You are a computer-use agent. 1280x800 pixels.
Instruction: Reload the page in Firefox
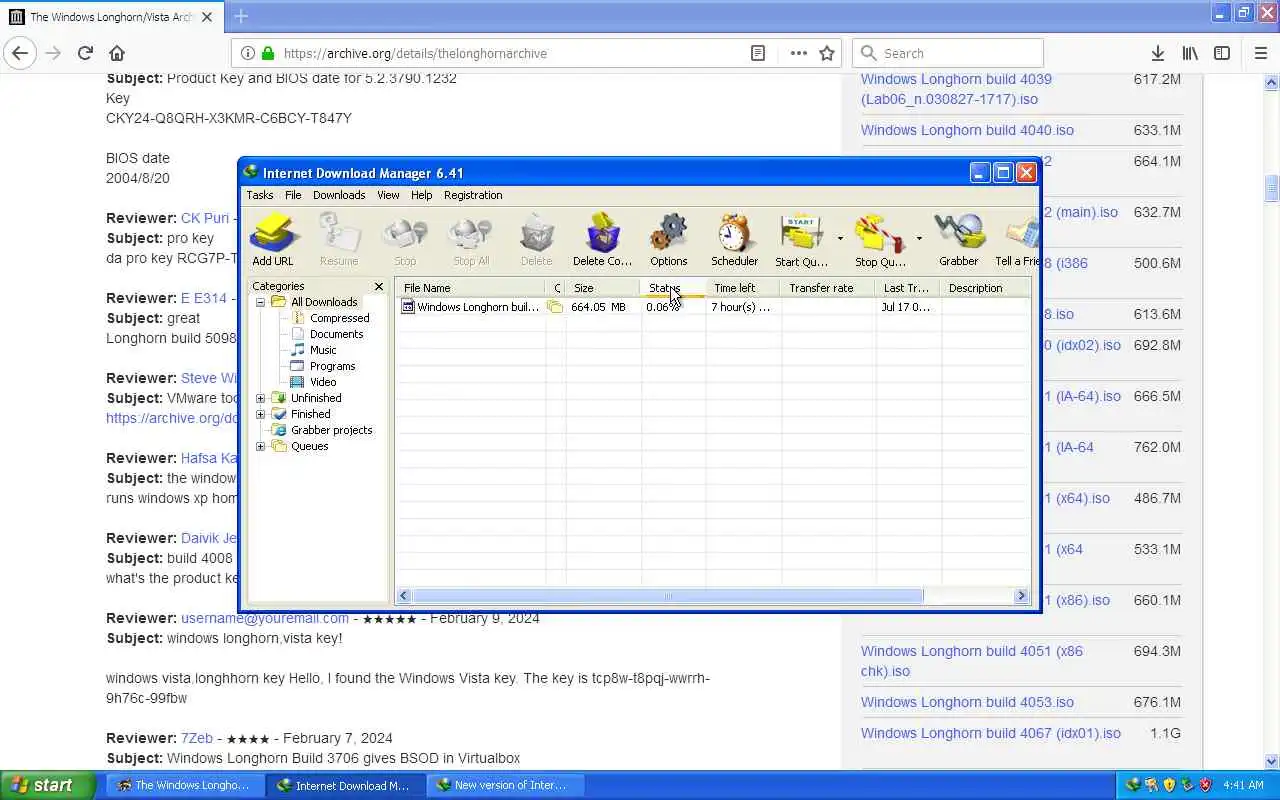point(85,53)
